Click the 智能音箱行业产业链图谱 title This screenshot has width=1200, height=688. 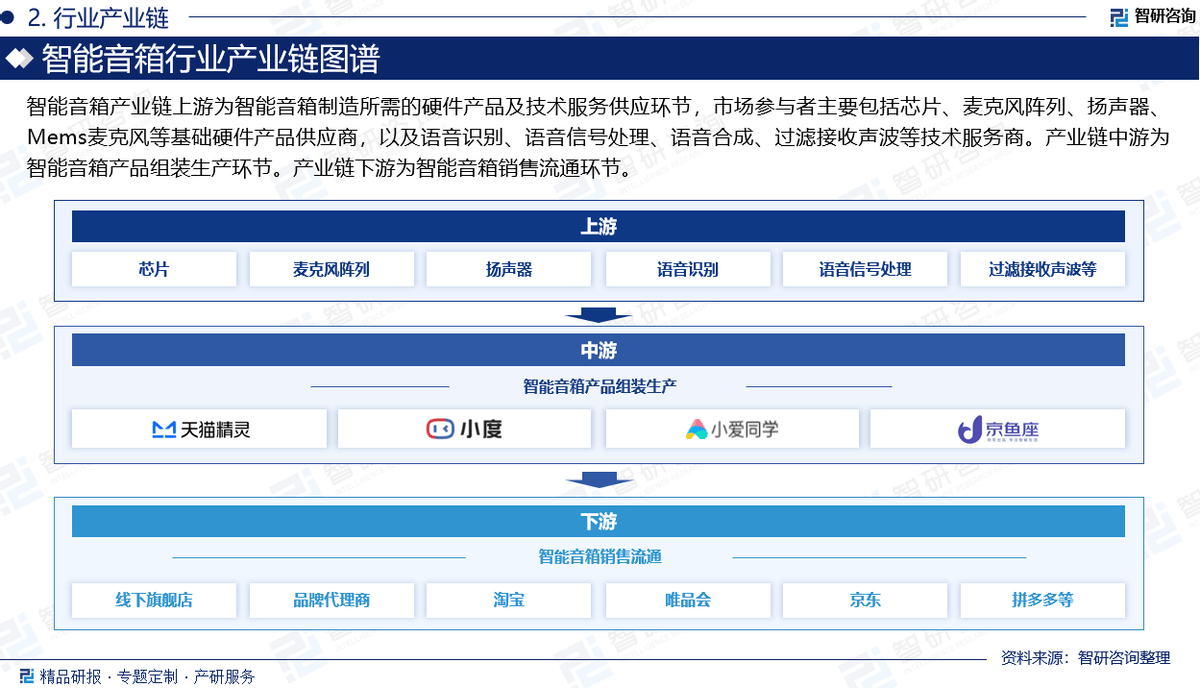pyautogui.click(x=210, y=59)
